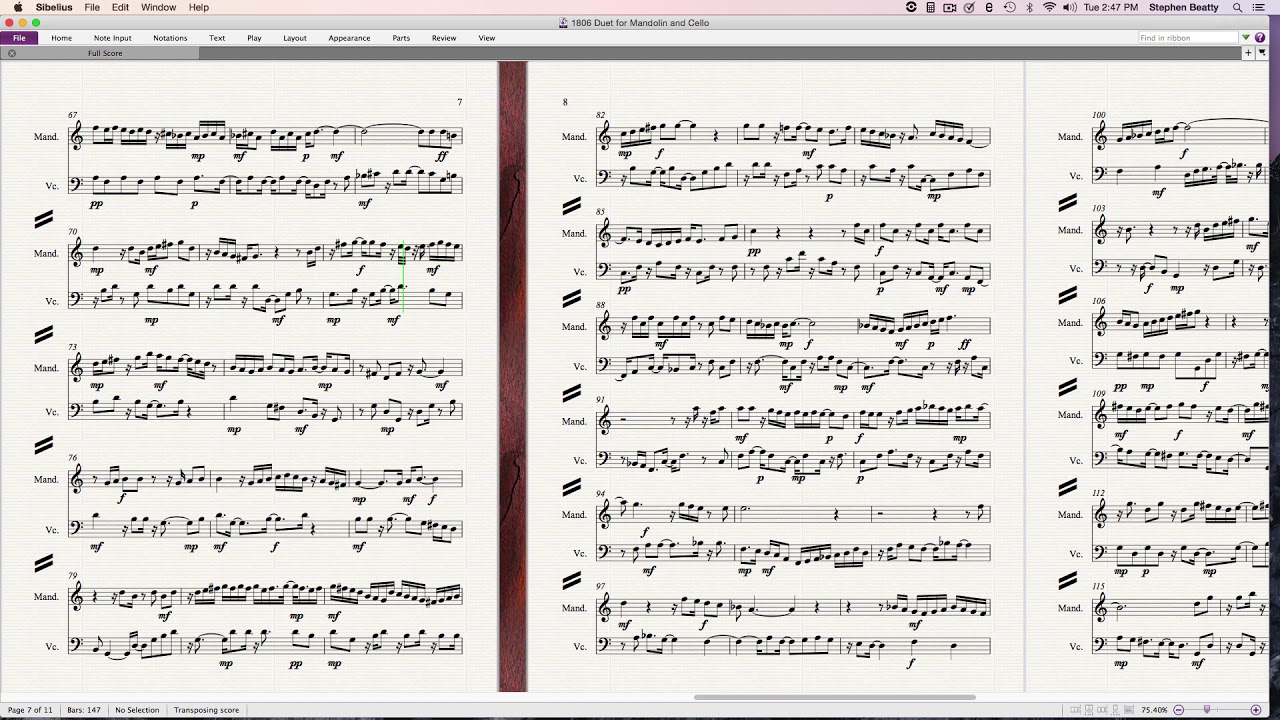Click bar number 67 on page 7

72,115
